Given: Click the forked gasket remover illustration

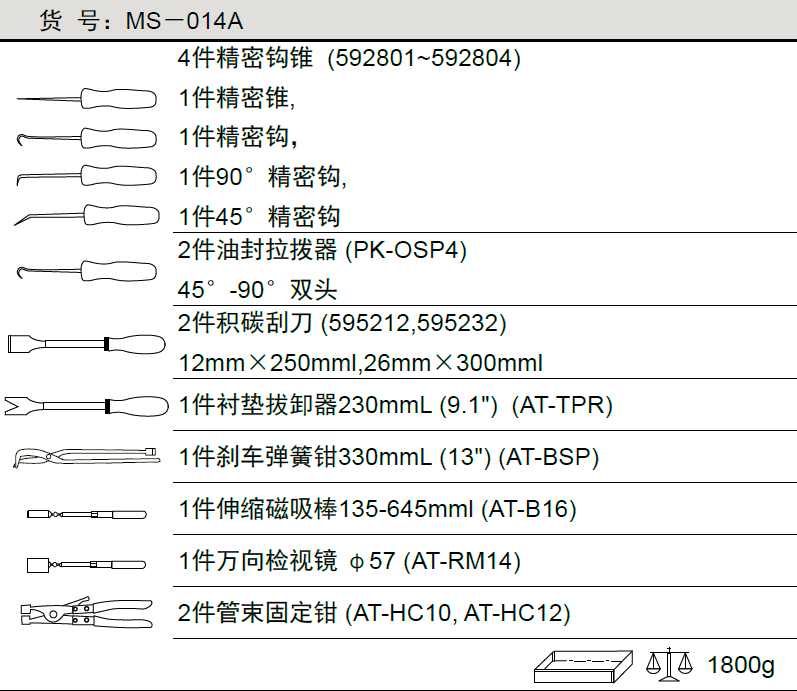Looking at the screenshot, I should coord(87,405).
